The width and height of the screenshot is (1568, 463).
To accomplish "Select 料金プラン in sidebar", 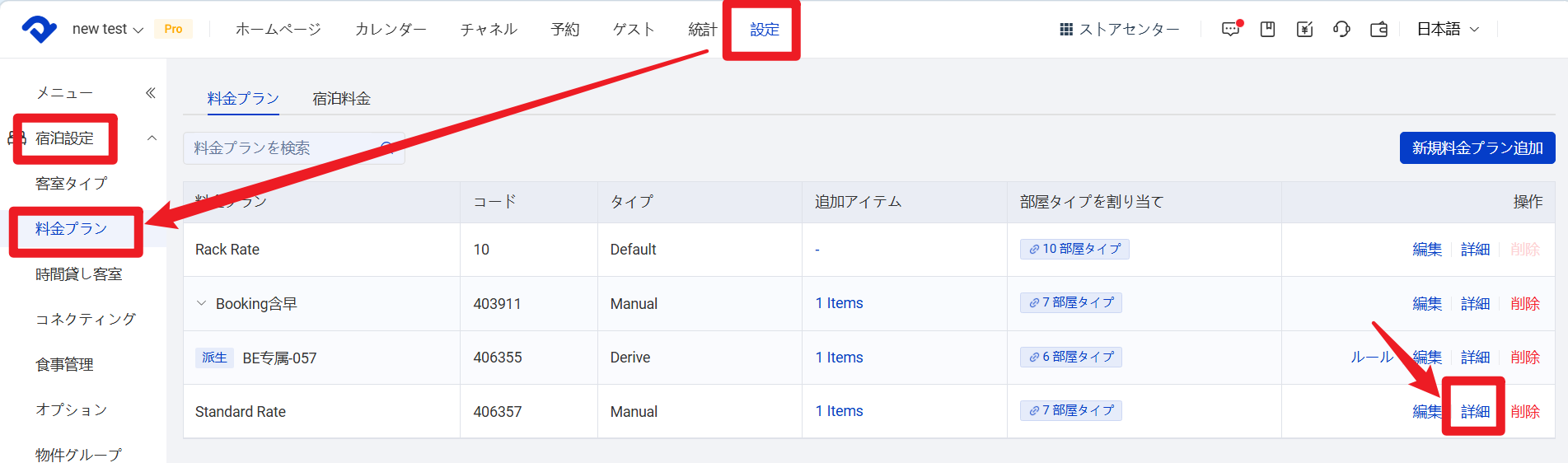I will 71,228.
